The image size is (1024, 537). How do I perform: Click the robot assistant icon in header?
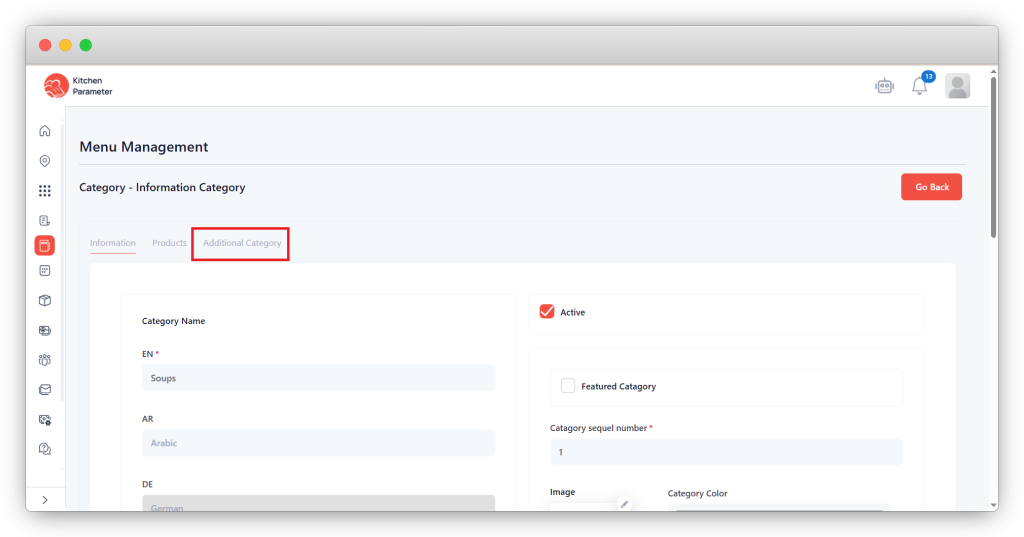tap(884, 86)
